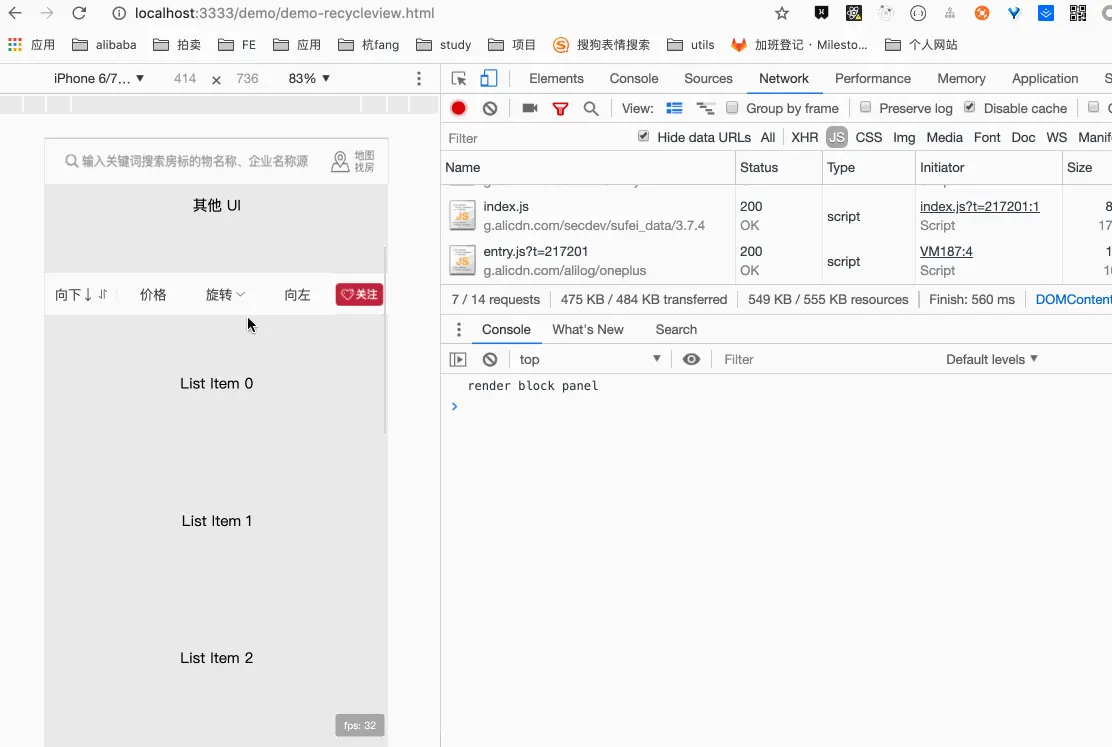The height and width of the screenshot is (747, 1112).
Task: Open the What's New drawer tab
Action: pyautogui.click(x=588, y=330)
